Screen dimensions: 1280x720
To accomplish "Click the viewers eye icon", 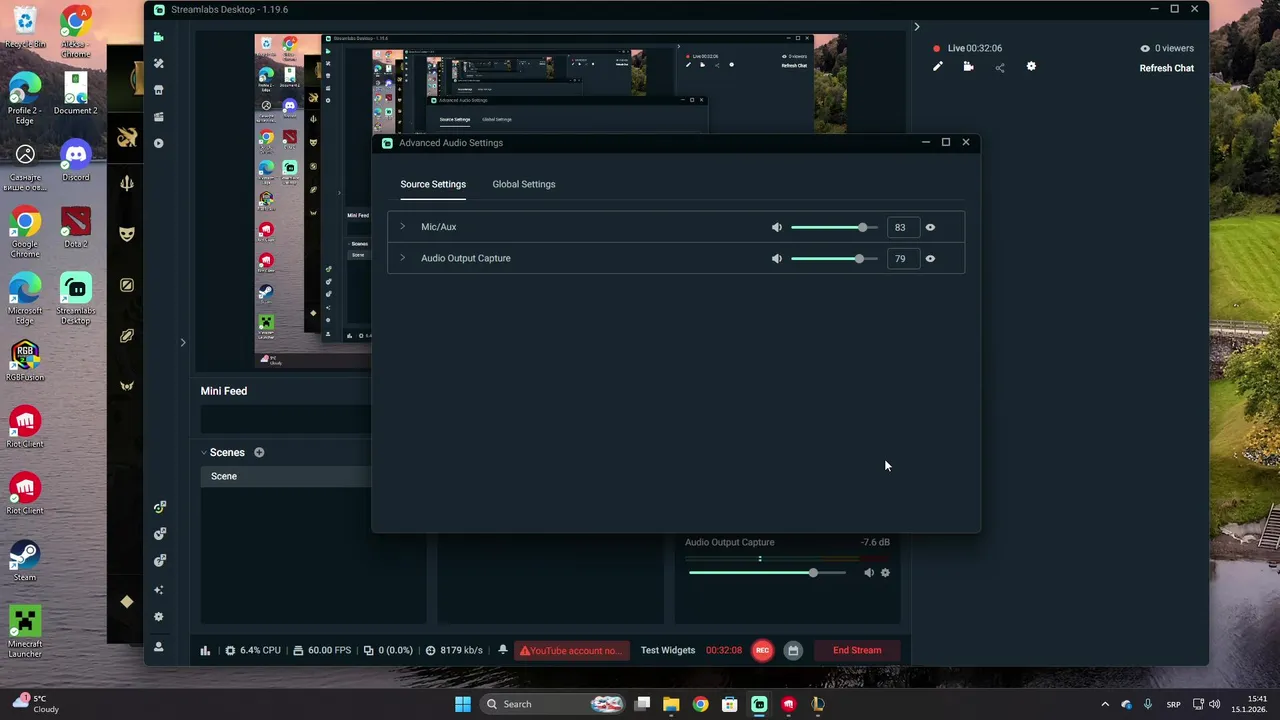I will pos(1145,48).
